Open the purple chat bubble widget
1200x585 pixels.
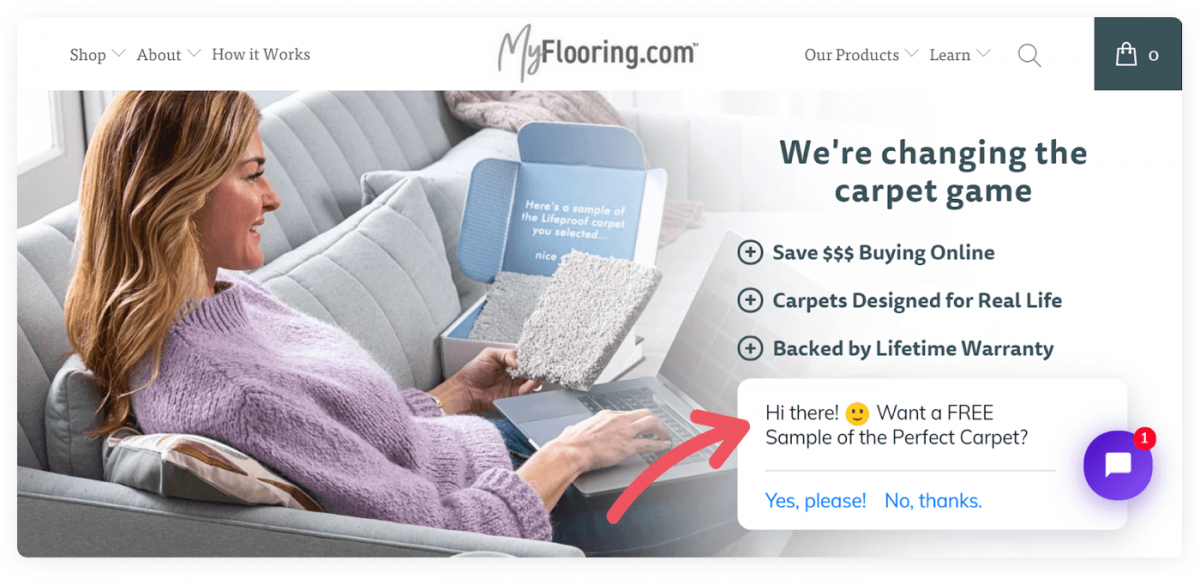[x=1118, y=465]
